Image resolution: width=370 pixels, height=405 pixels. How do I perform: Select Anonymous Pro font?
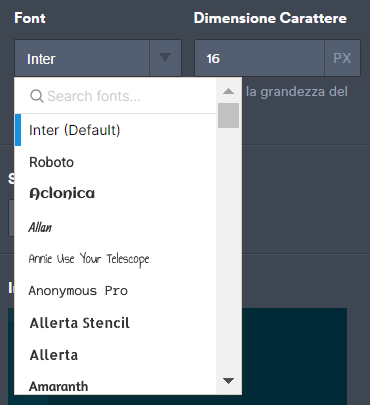tap(115, 291)
